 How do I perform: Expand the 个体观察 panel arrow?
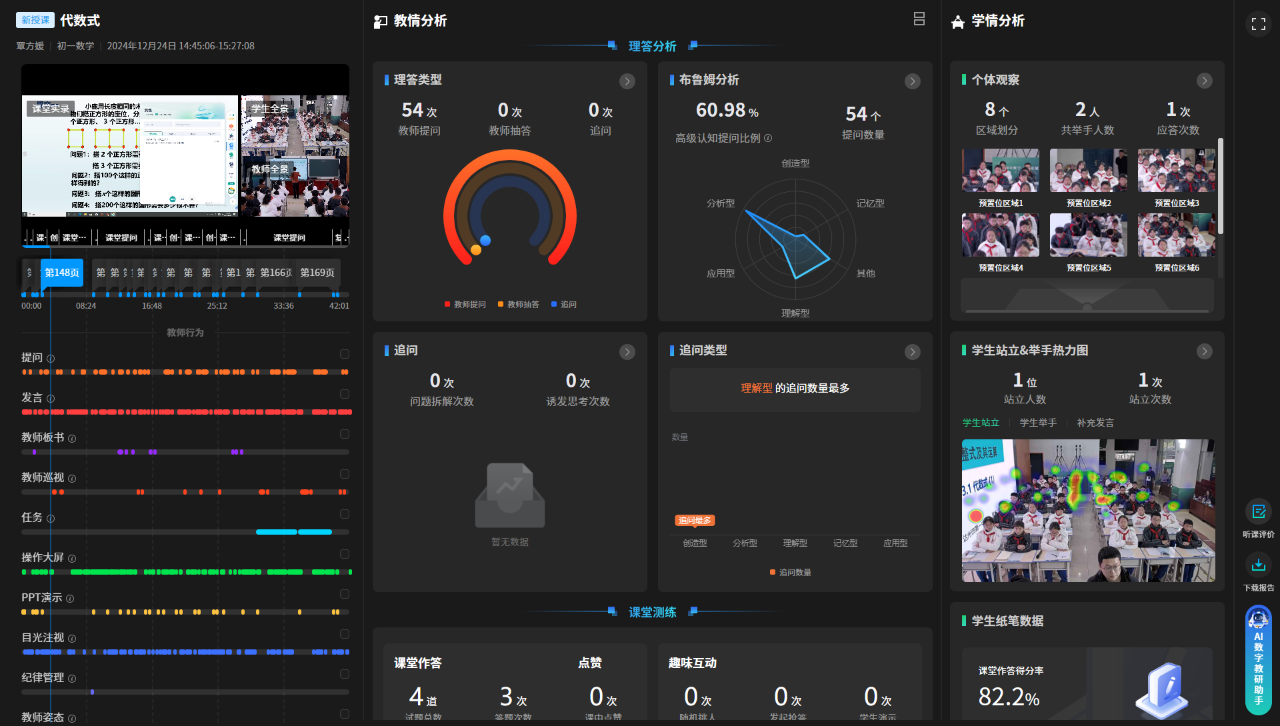1205,81
